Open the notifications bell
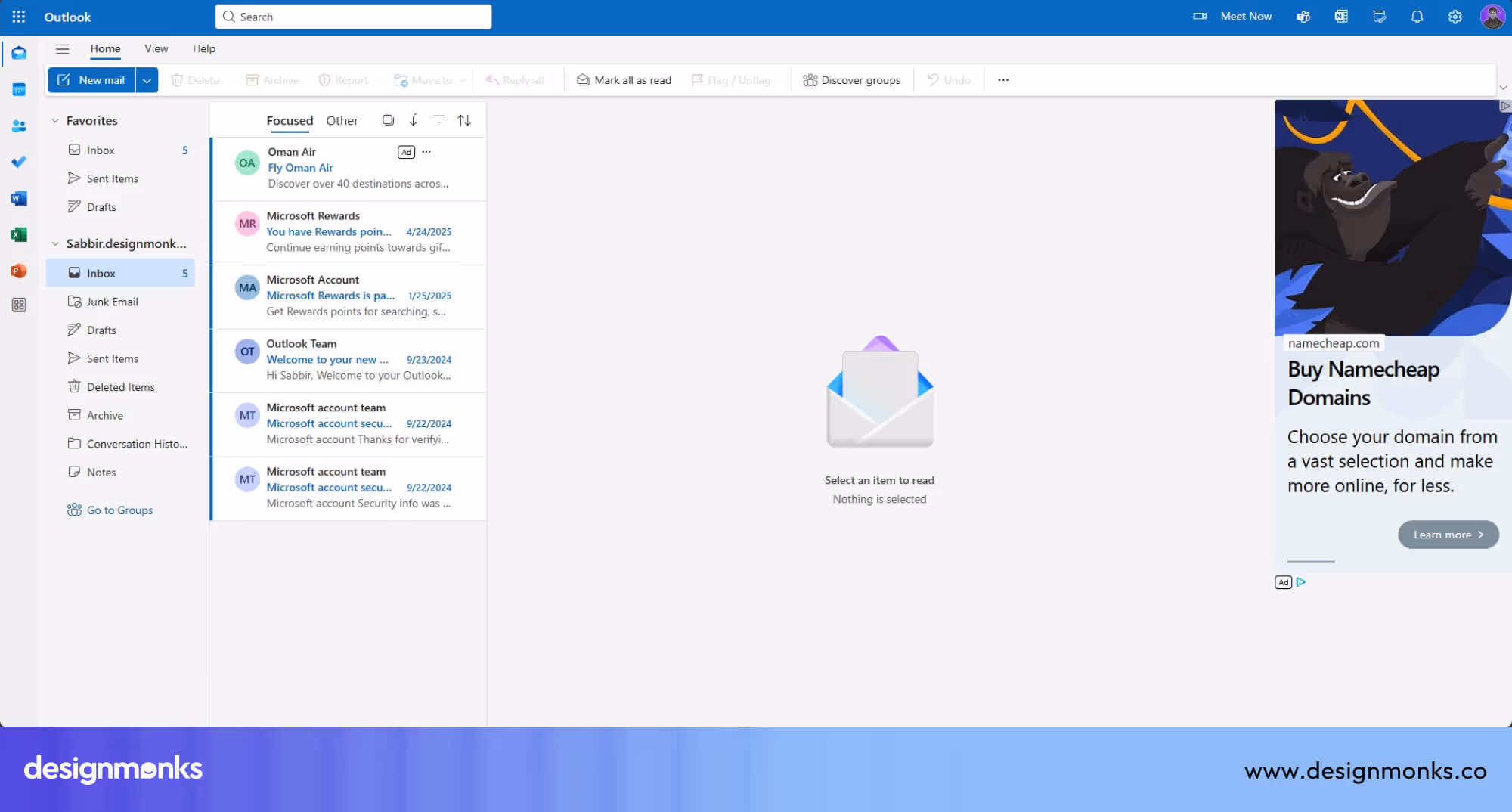 (1417, 17)
